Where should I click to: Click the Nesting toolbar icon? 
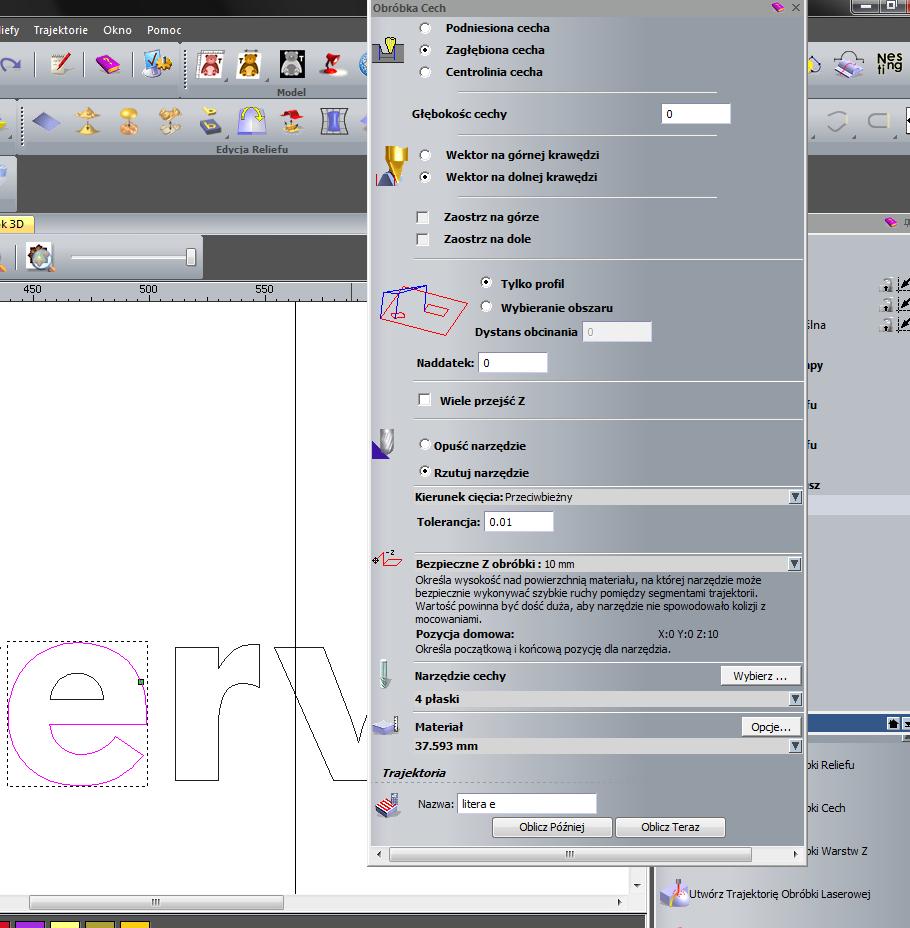click(x=889, y=63)
